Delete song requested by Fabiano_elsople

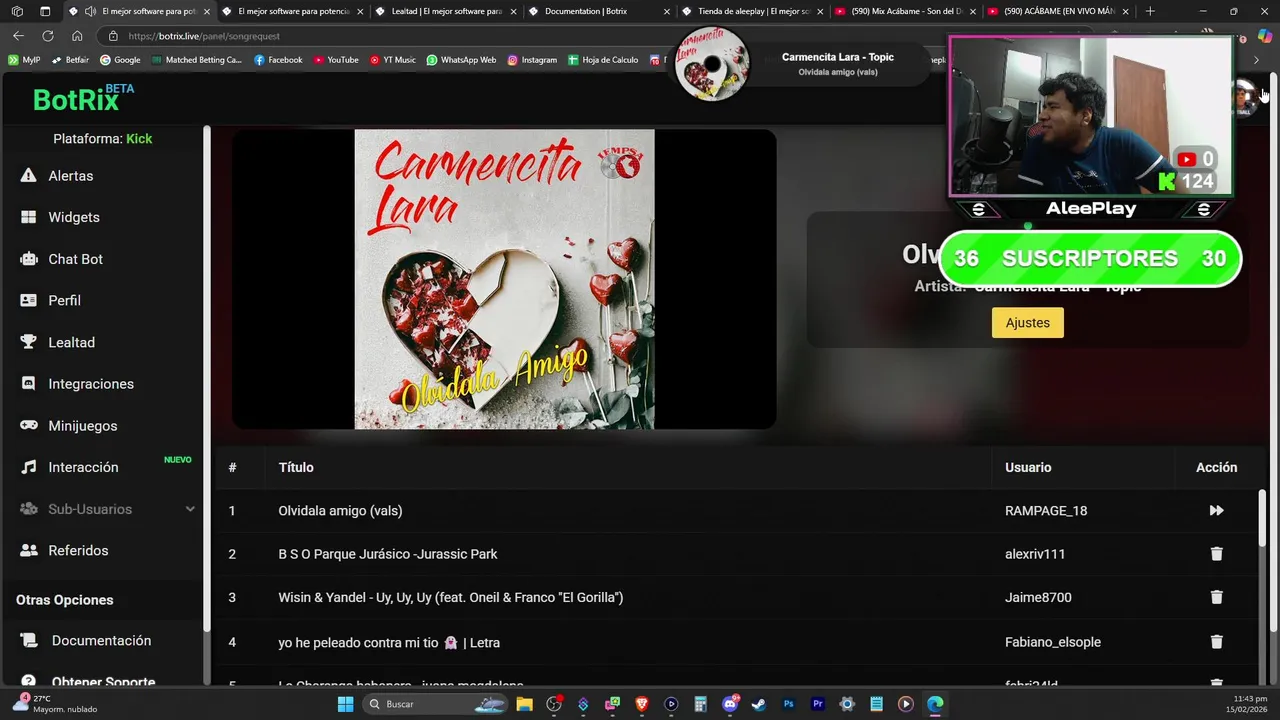coord(1216,642)
